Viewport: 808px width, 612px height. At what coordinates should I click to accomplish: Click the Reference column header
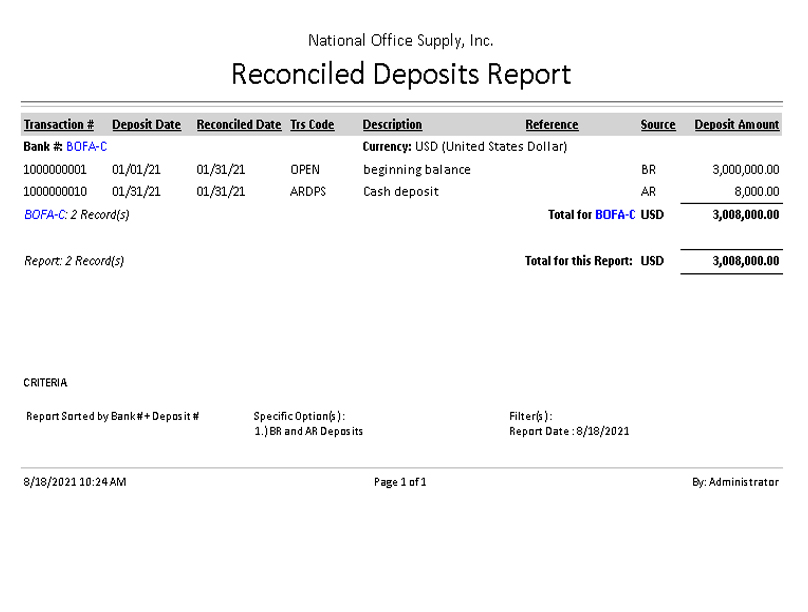coord(552,125)
